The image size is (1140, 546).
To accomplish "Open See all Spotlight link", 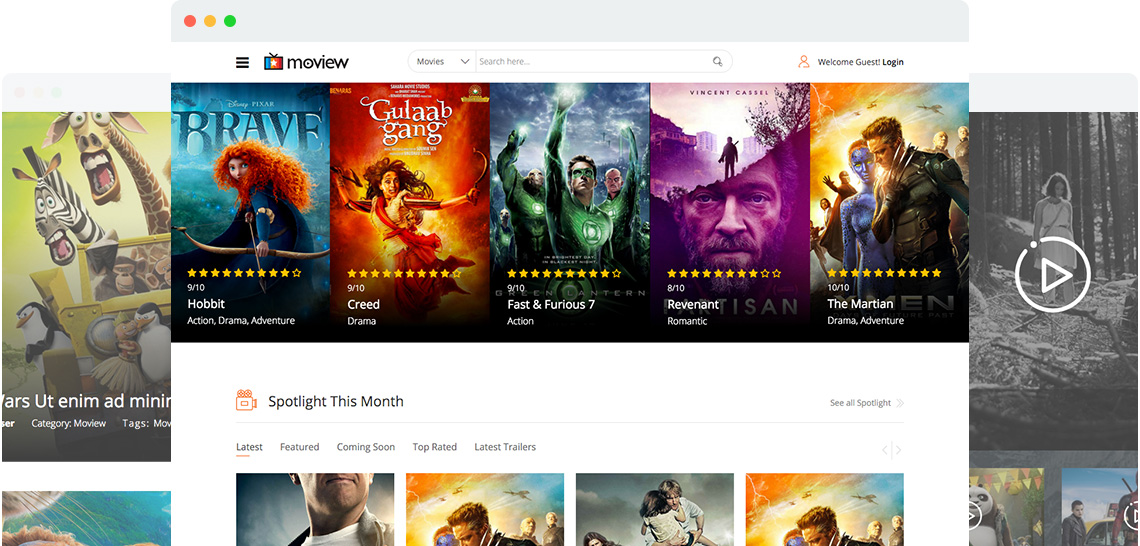I will tap(860, 403).
